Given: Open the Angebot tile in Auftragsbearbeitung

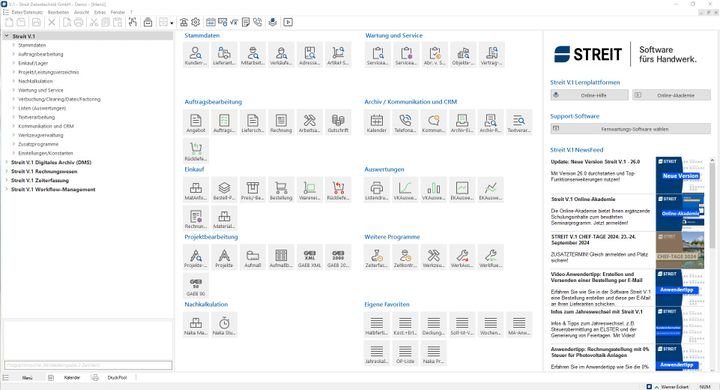Looking at the screenshot, I should 196,123.
